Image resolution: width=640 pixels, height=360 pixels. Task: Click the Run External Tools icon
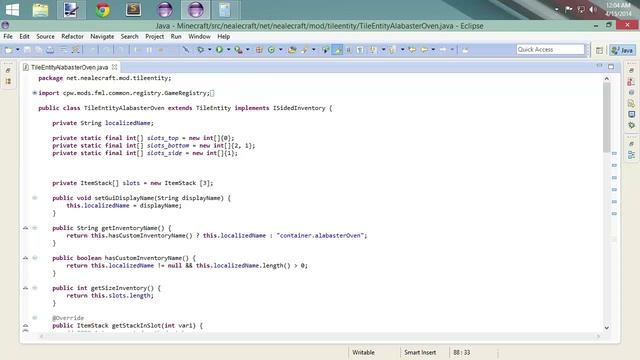pyautogui.click(x=238, y=50)
